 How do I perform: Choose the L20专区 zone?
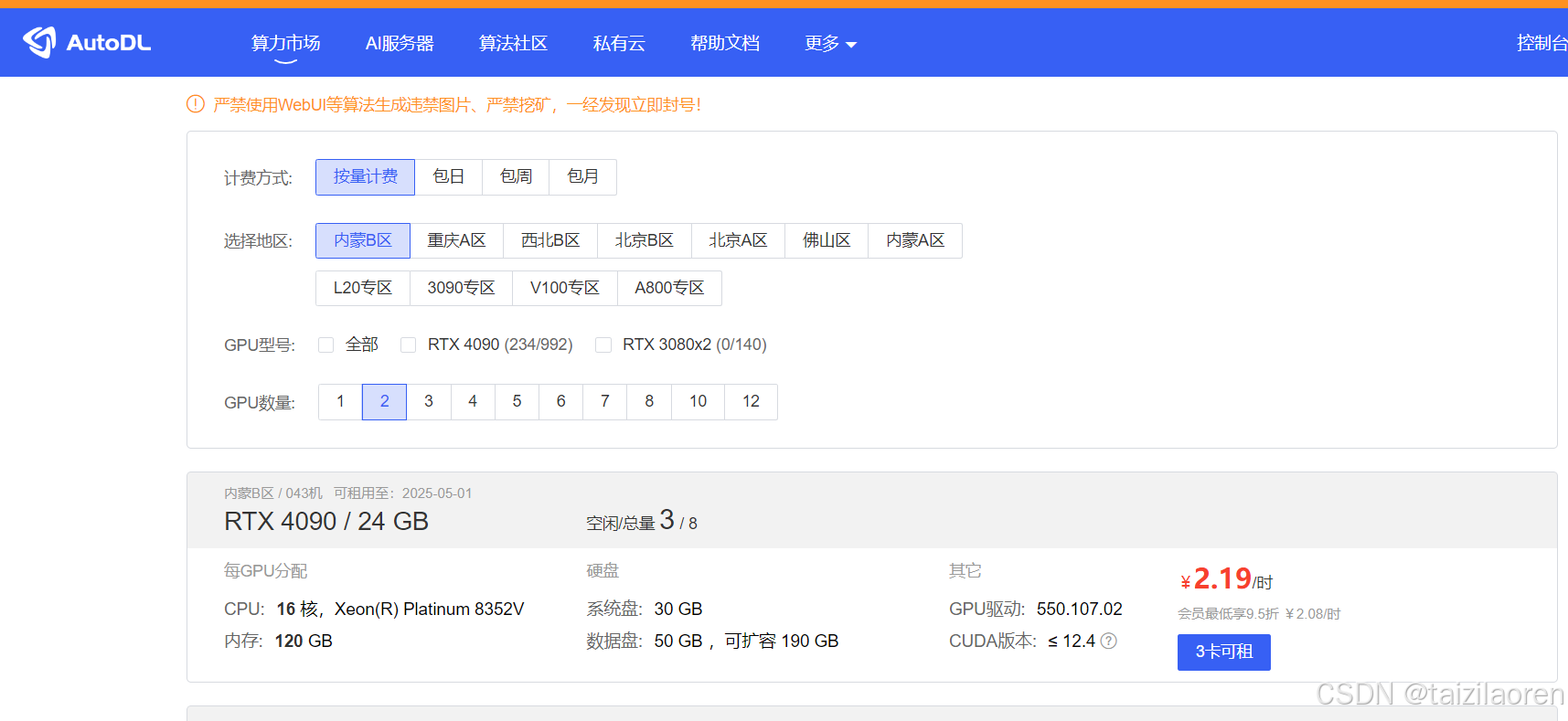click(362, 288)
